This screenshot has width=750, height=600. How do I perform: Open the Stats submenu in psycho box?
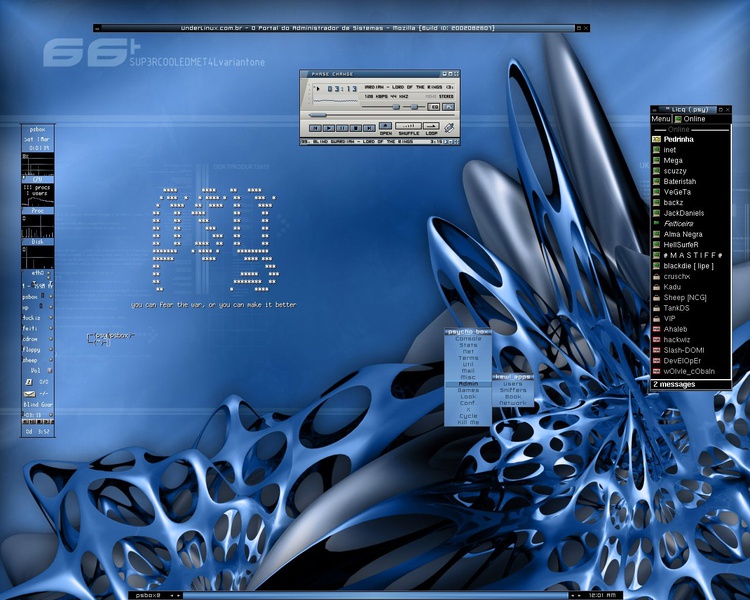point(468,345)
